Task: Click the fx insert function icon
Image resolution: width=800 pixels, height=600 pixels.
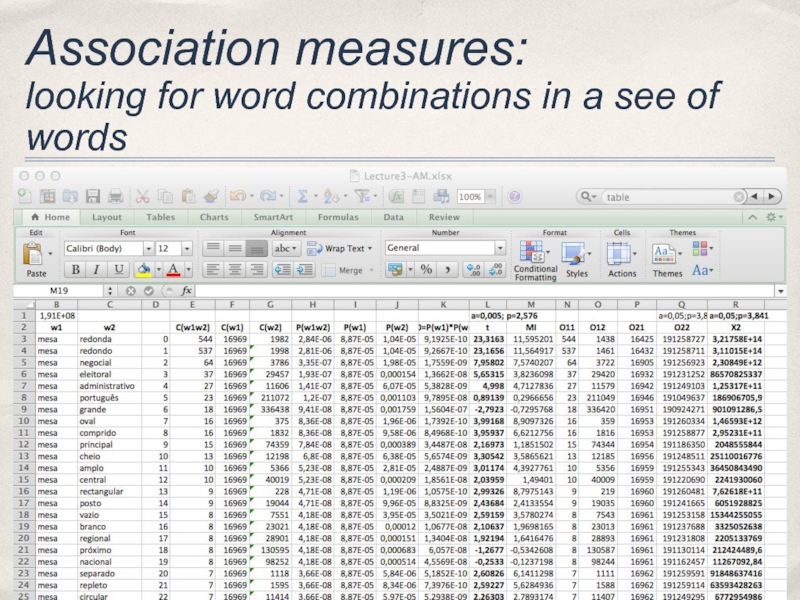Action: [x=186, y=291]
